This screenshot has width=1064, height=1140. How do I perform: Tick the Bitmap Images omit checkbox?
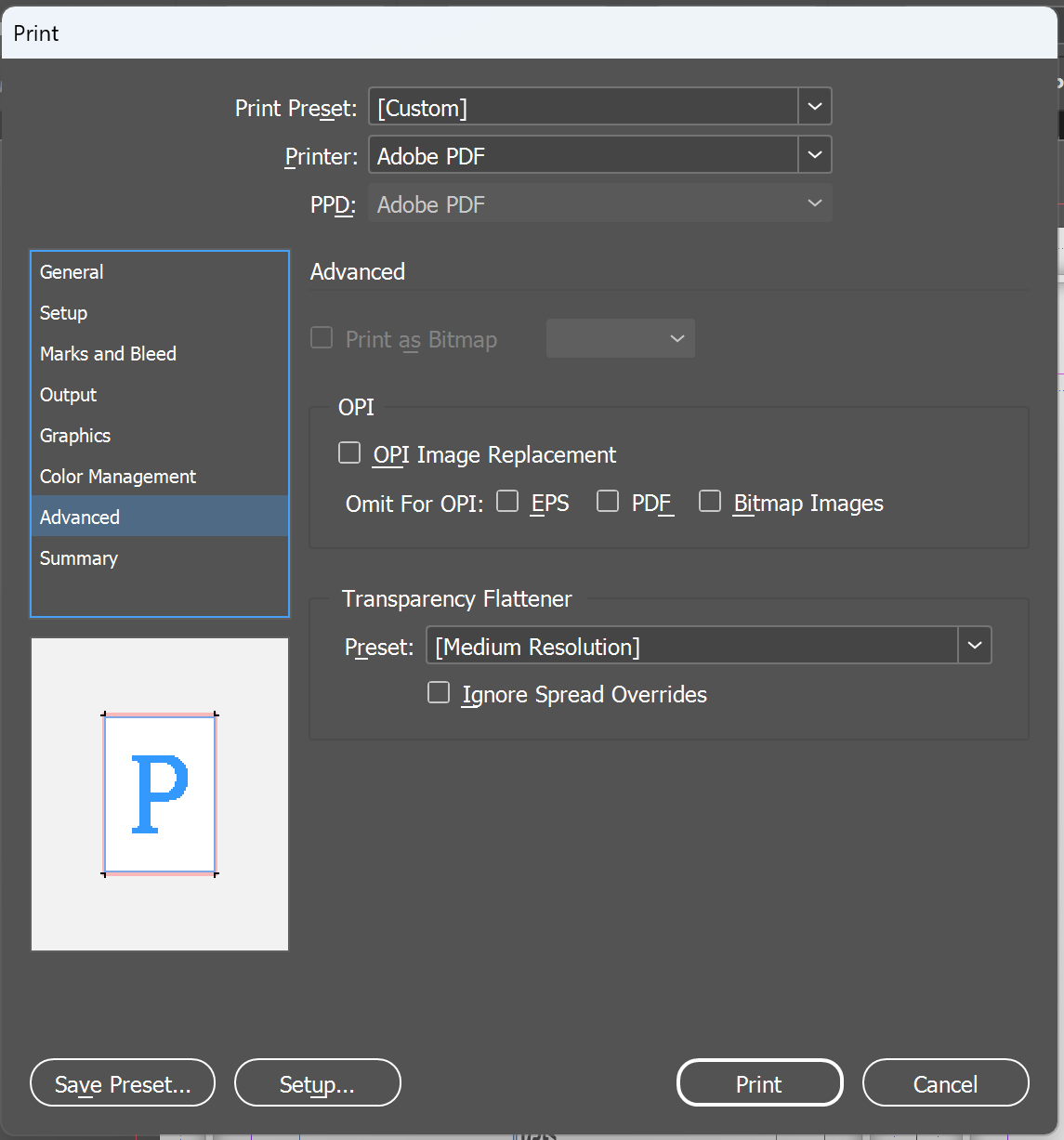710,502
